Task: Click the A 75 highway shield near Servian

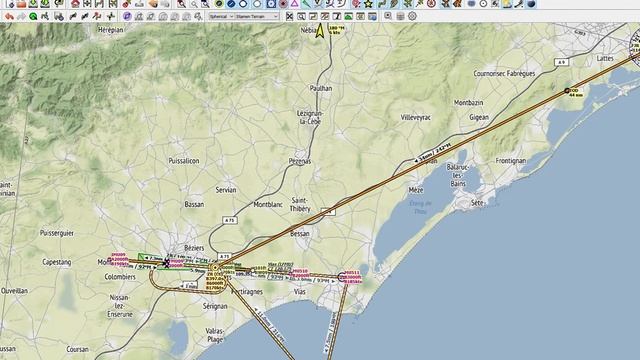Action: click(230, 220)
